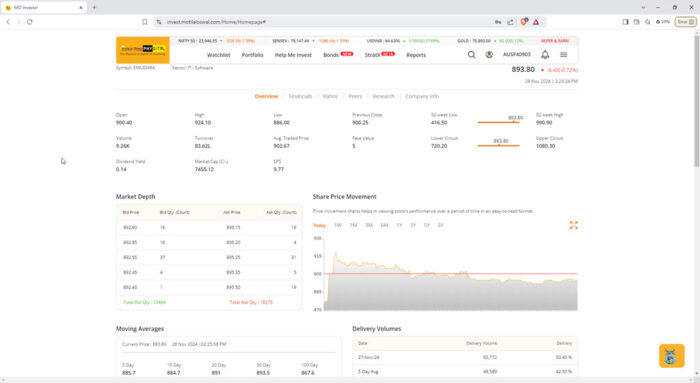Click the current price 893.80 at top right

[x=523, y=70]
